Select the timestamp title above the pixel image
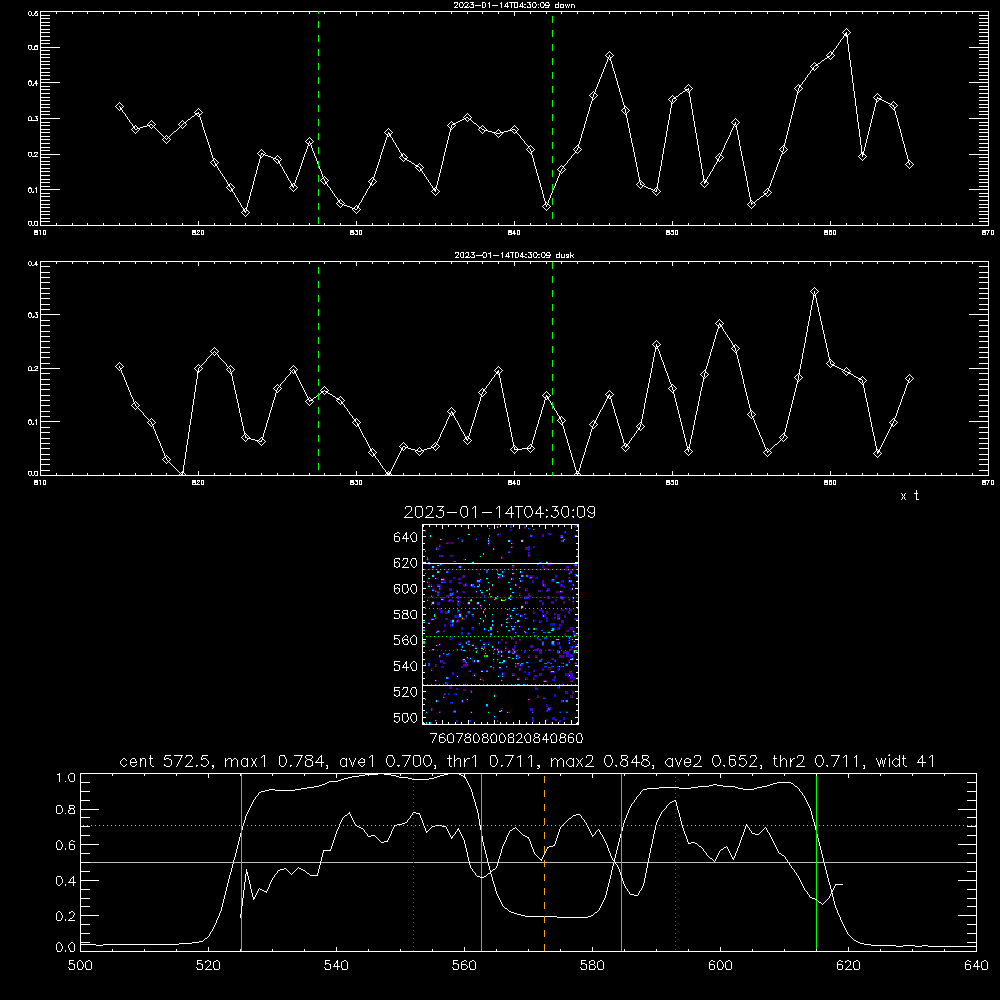Image resolution: width=1000 pixels, height=1000 pixels. click(x=500, y=512)
